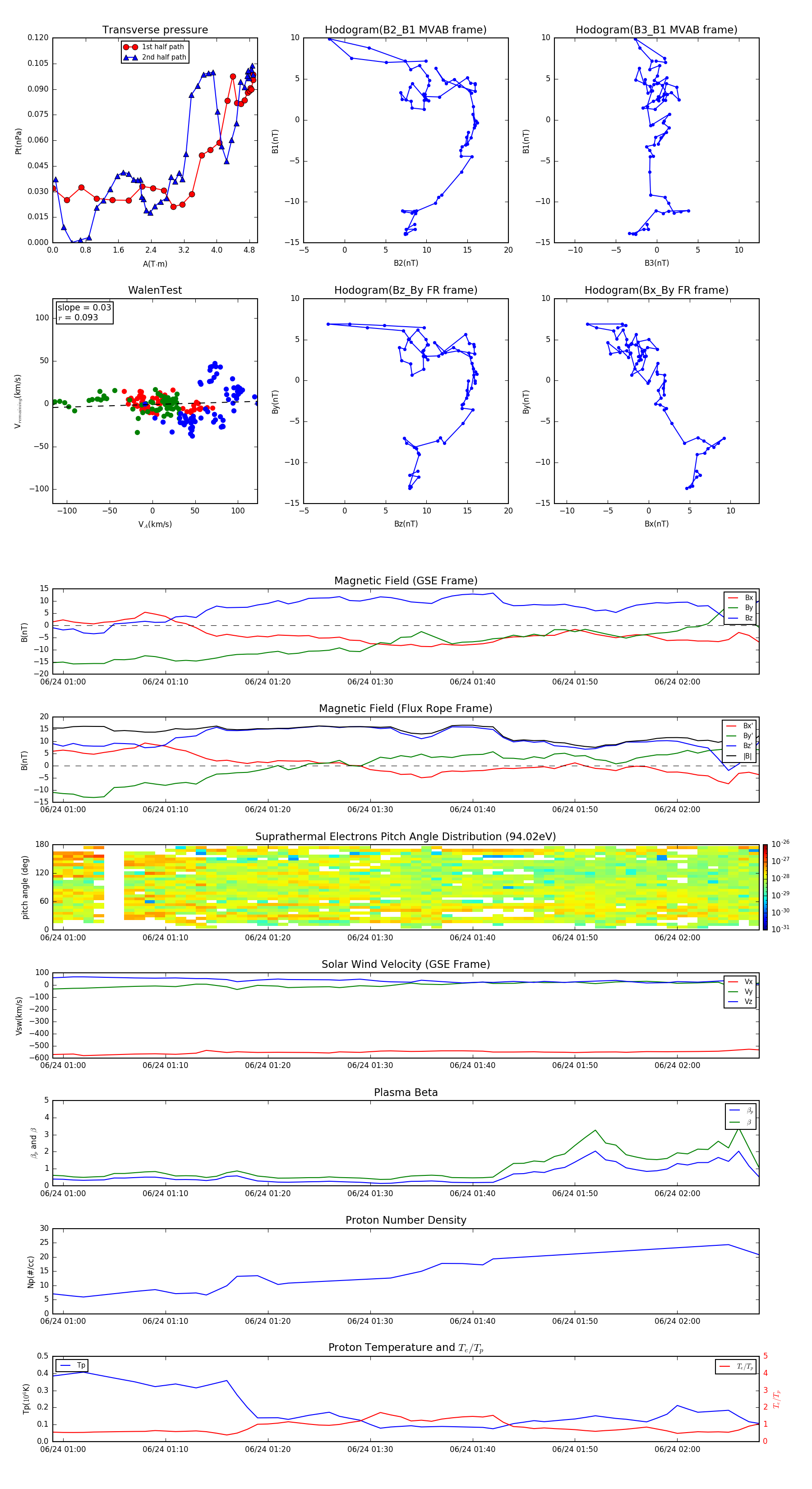Select the "Hodogram(B2_B1 MVAB frame)" title
This screenshot has height=1489, width=812.
tap(406, 30)
